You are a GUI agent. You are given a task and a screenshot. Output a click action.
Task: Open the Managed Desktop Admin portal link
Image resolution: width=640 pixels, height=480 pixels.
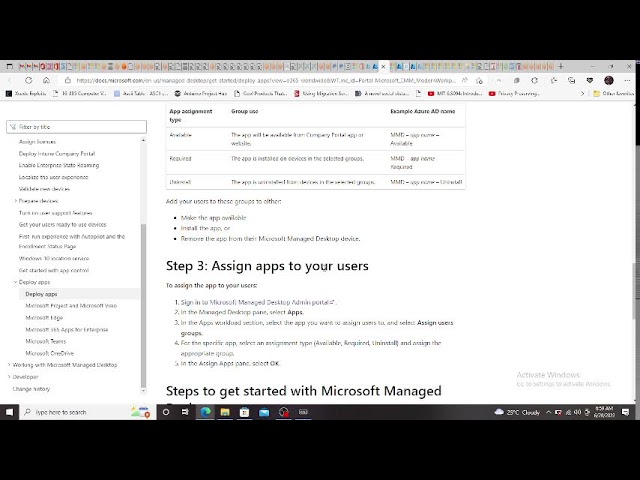tap(258, 302)
